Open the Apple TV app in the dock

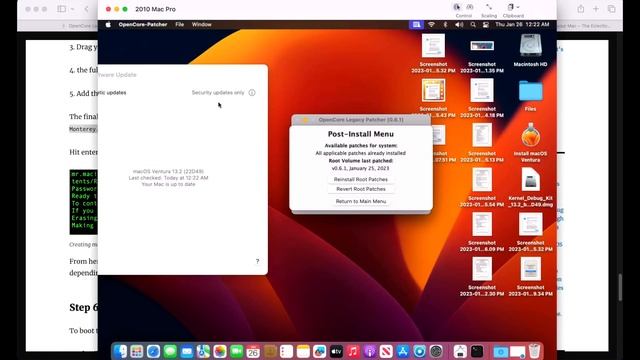(336, 351)
